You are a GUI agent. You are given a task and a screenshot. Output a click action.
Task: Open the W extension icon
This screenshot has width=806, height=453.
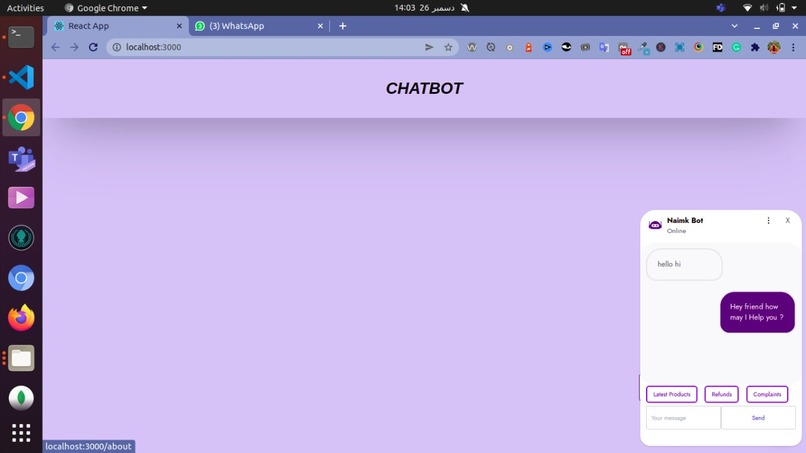(x=472, y=47)
